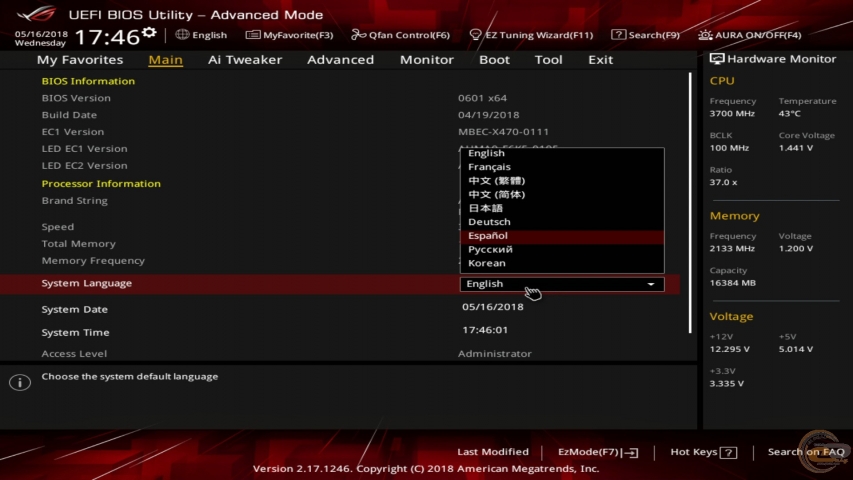Open the Tool tab
Screen dimensions: 853x480
[x=548, y=59]
